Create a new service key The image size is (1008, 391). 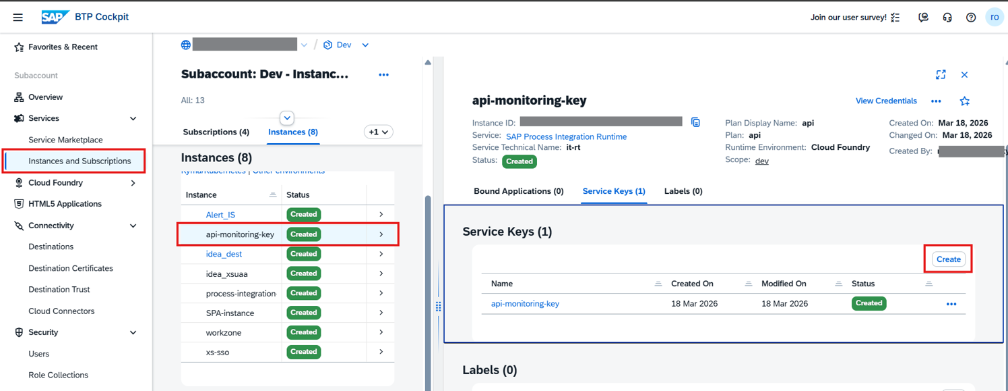tap(948, 259)
